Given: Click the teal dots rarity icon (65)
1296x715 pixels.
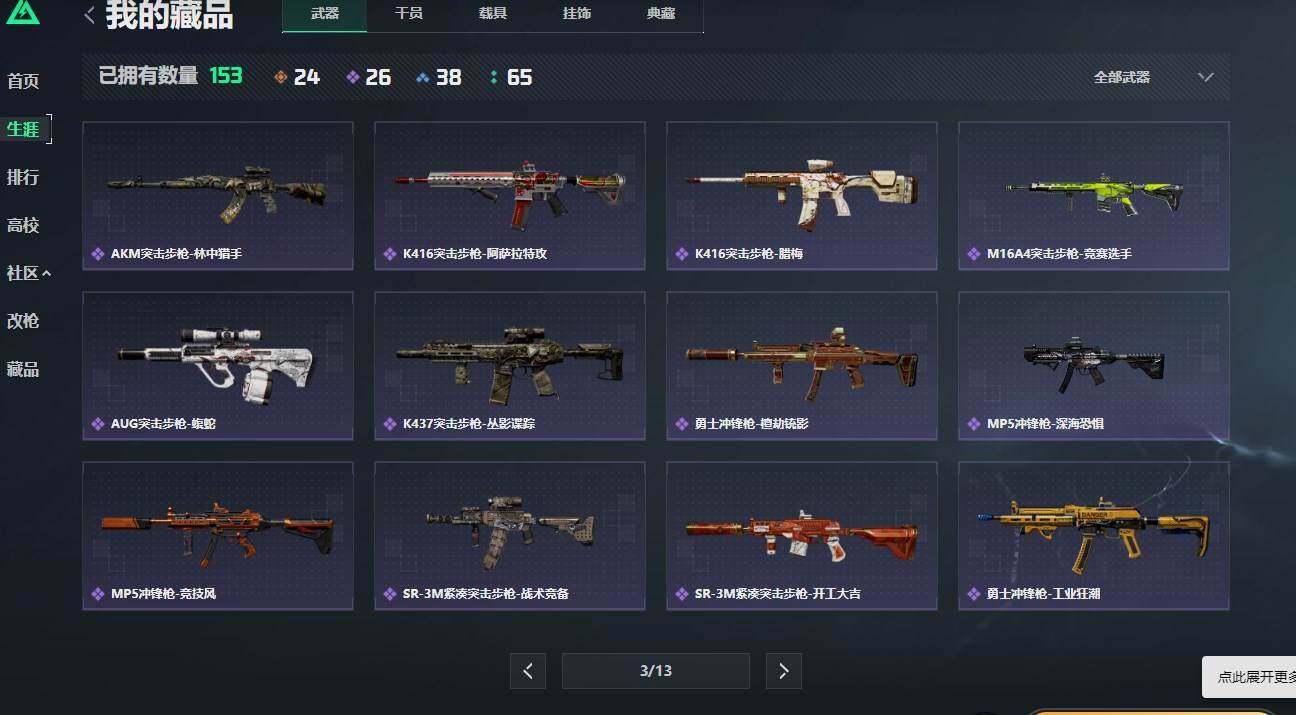Looking at the screenshot, I should click(x=494, y=77).
